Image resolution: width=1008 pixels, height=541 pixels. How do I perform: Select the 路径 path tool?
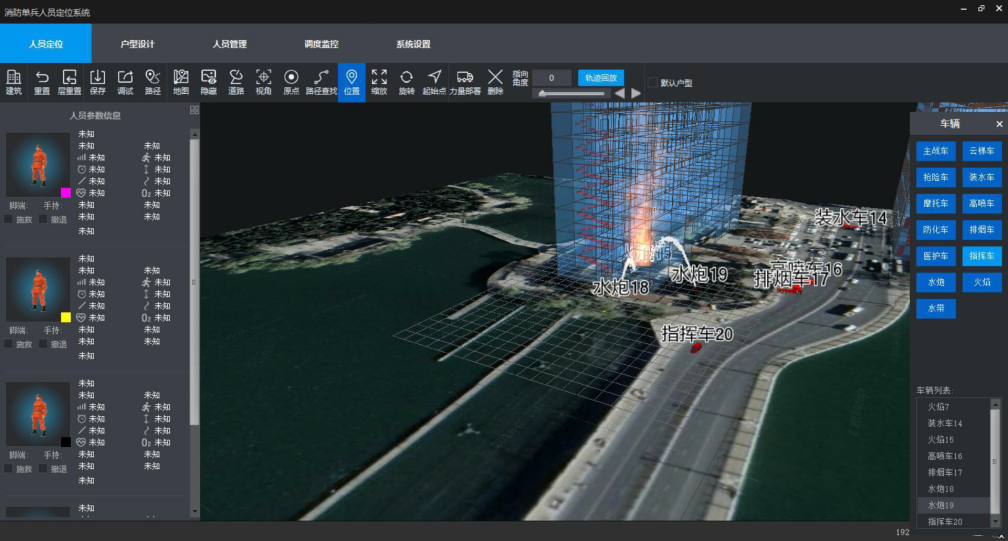153,82
